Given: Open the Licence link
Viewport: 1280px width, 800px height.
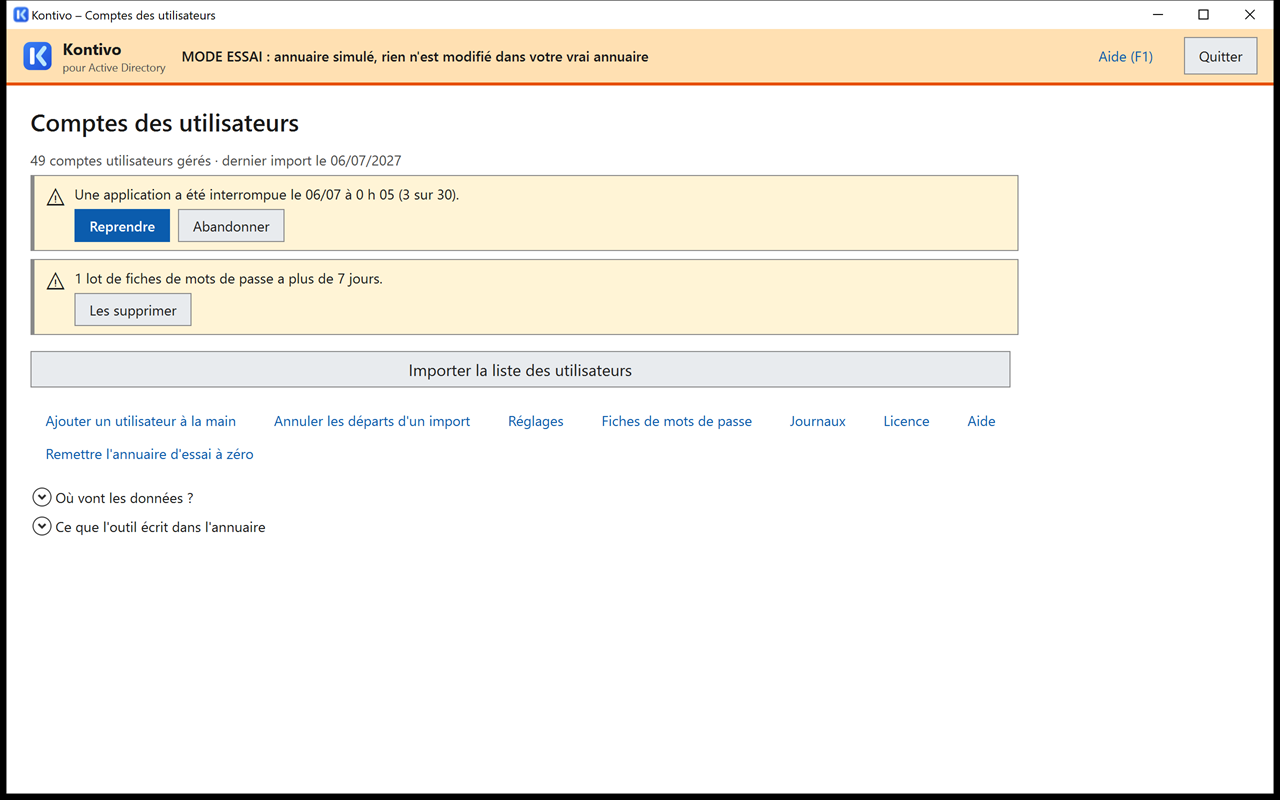Looking at the screenshot, I should pos(907,421).
